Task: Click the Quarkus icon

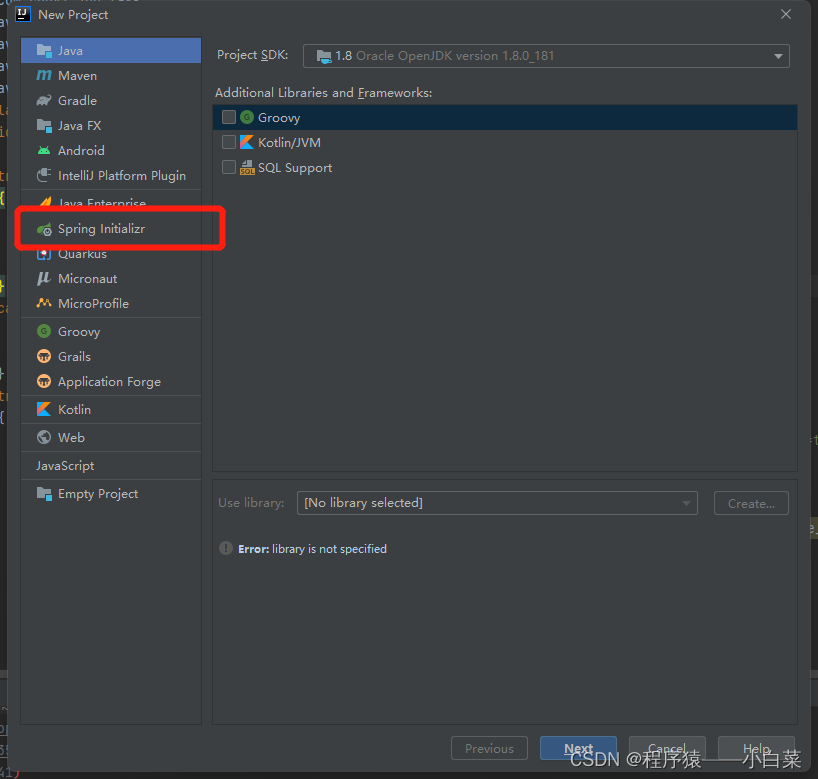Action: click(x=44, y=255)
